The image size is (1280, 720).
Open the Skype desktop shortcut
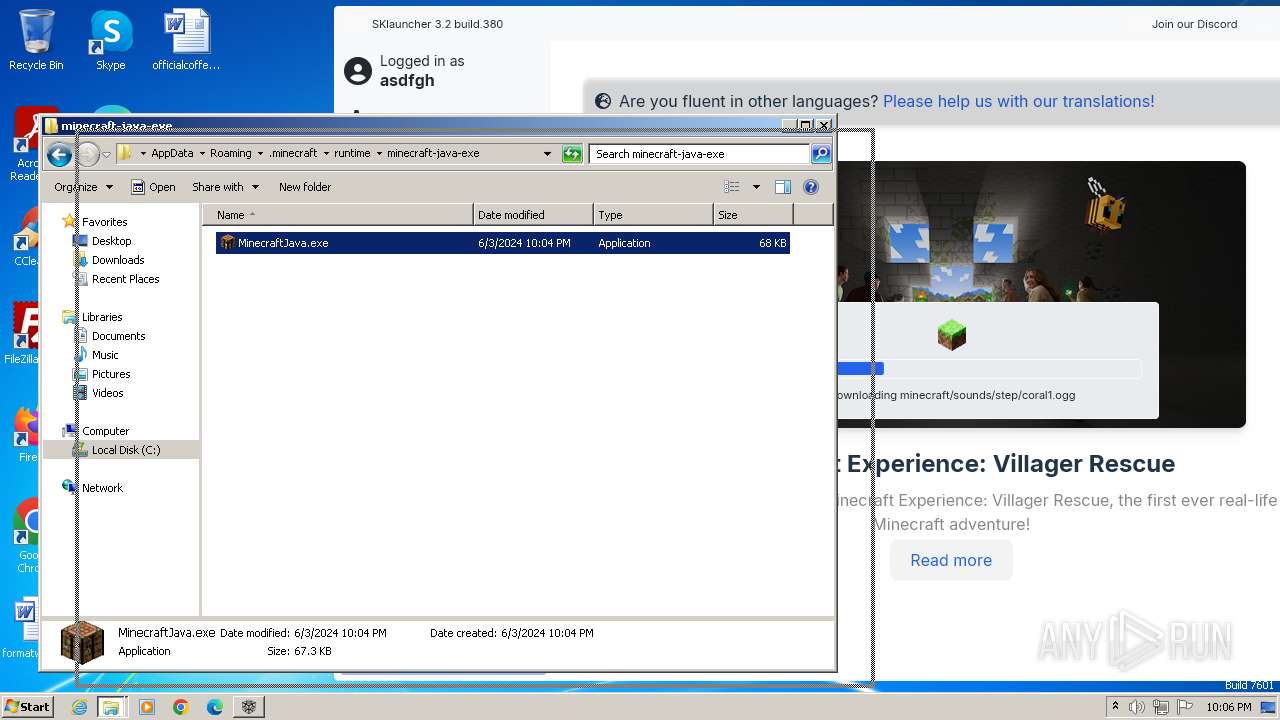click(x=111, y=41)
